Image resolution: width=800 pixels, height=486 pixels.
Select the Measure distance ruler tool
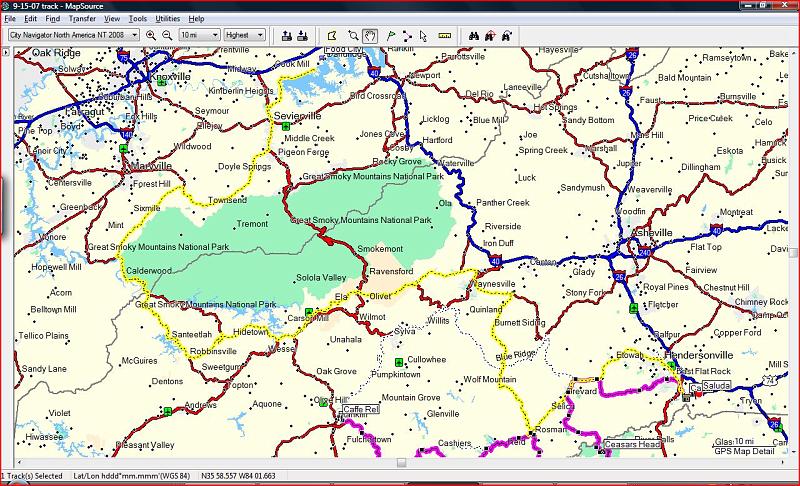click(x=445, y=36)
